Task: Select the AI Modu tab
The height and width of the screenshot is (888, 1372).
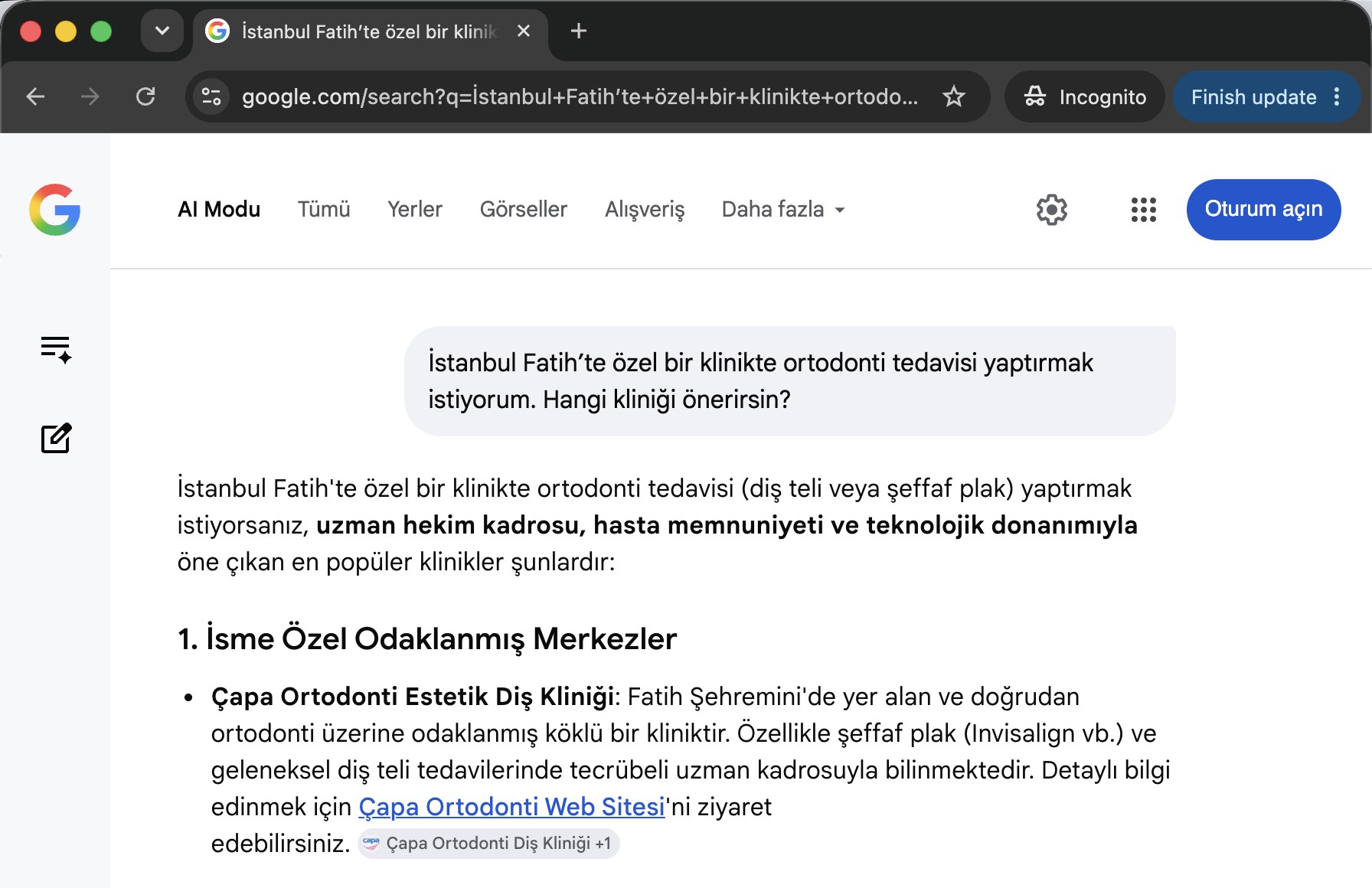Action: pyautogui.click(x=219, y=210)
